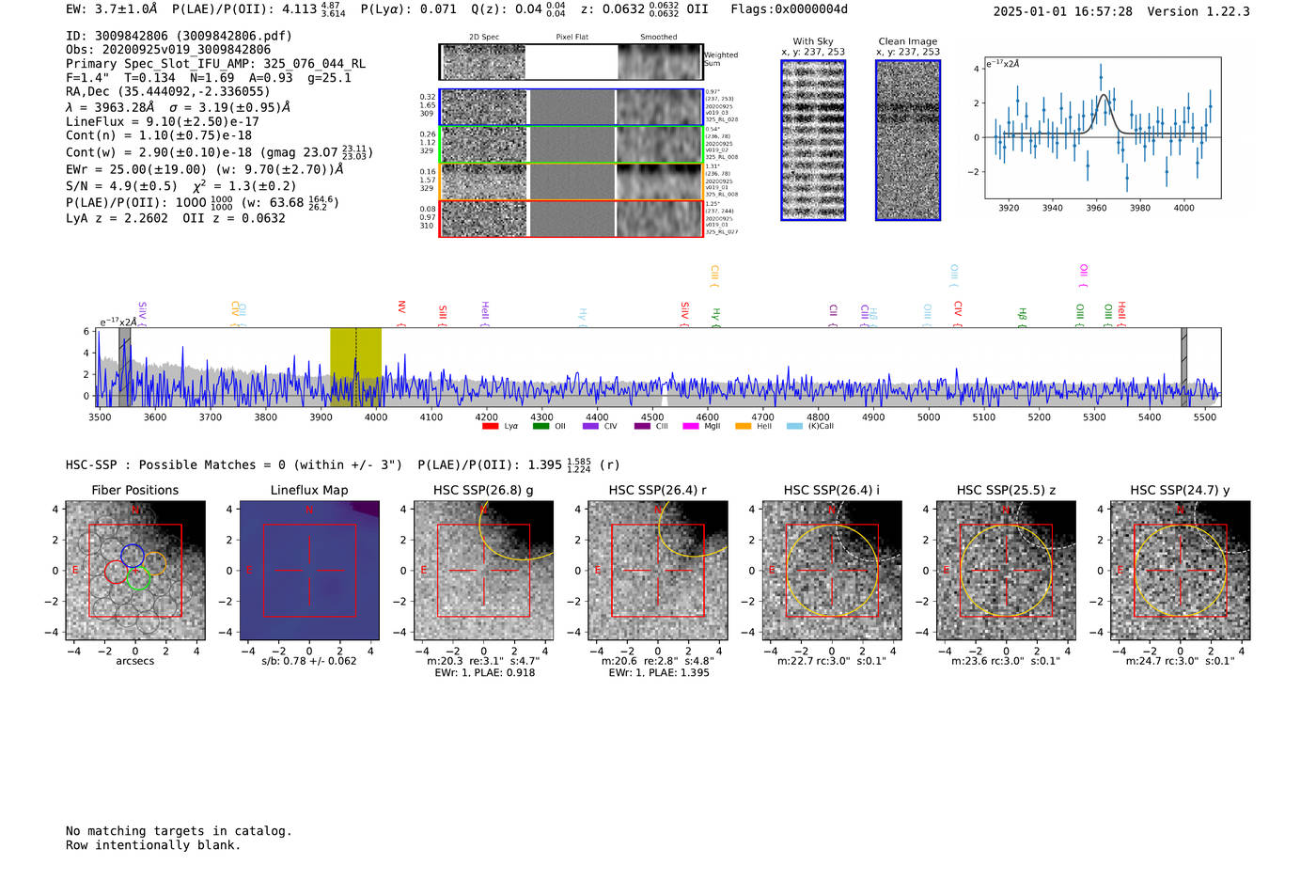Click the s/b: 0.78 +/- 0.062 caption
Screen dimensions: 1316x896
(309, 661)
